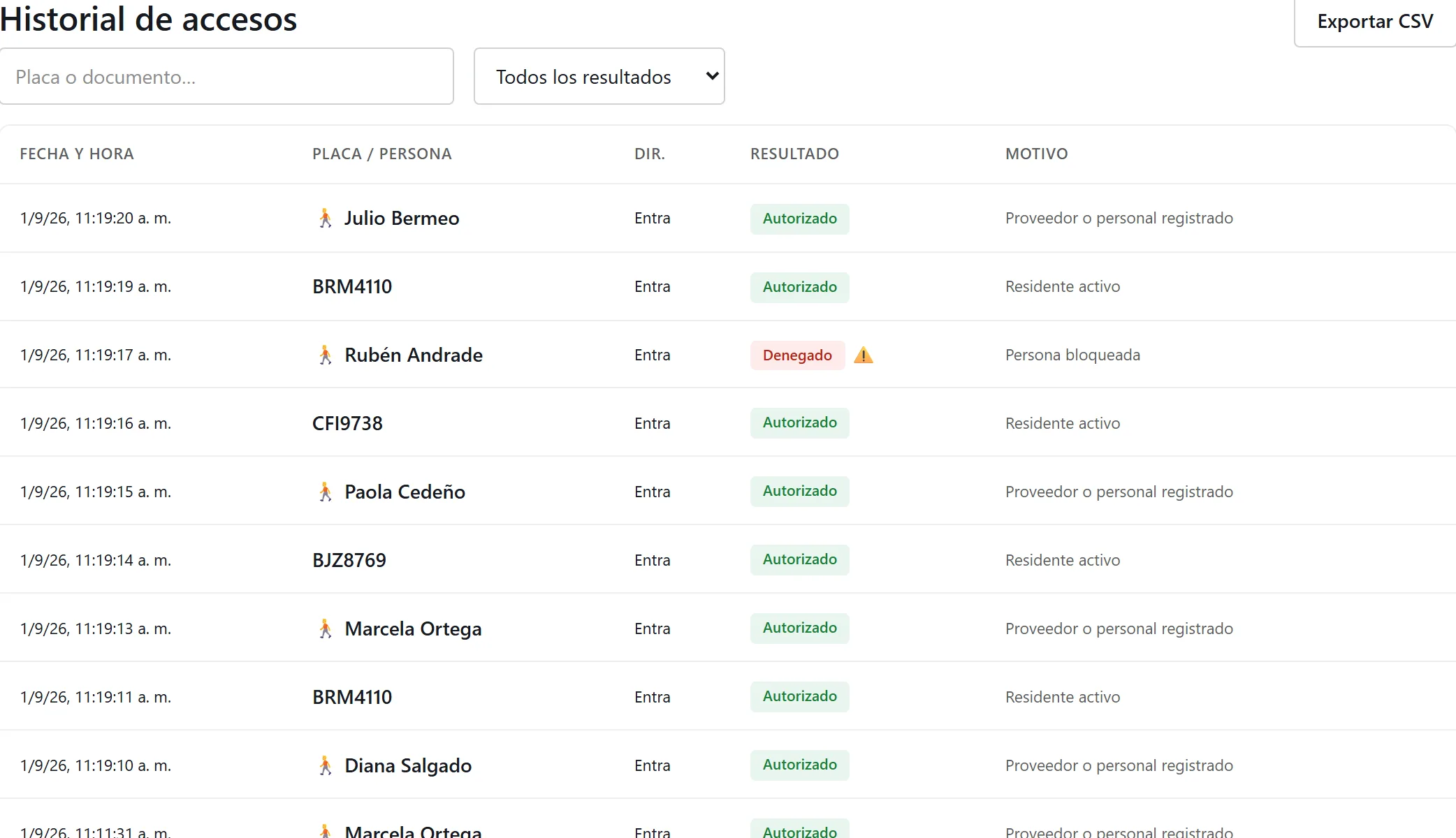Select Marcela Ortega in the 11:19:13 row

(414, 629)
